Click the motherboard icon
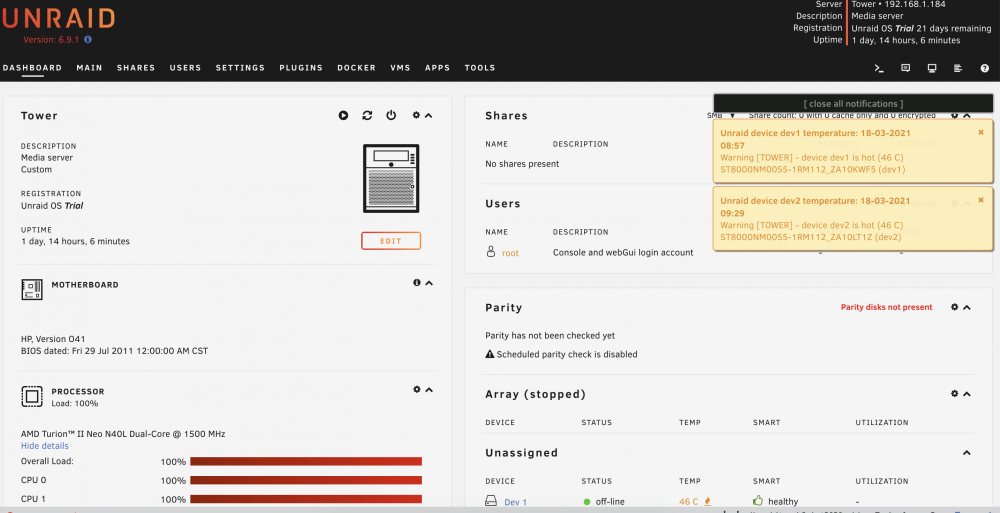Viewport: 1000px width, 513px height. coord(32,289)
